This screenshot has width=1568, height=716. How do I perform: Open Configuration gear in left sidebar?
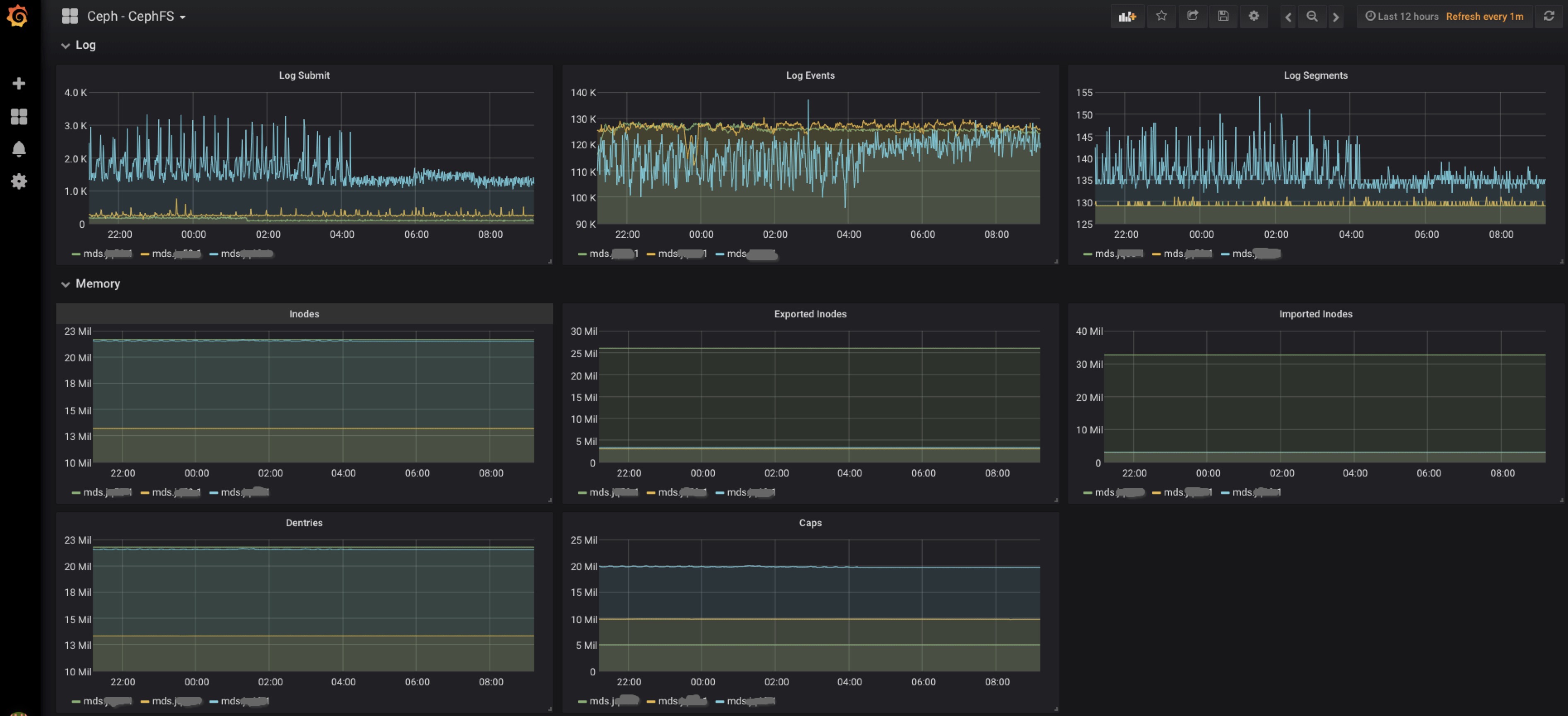(19, 181)
